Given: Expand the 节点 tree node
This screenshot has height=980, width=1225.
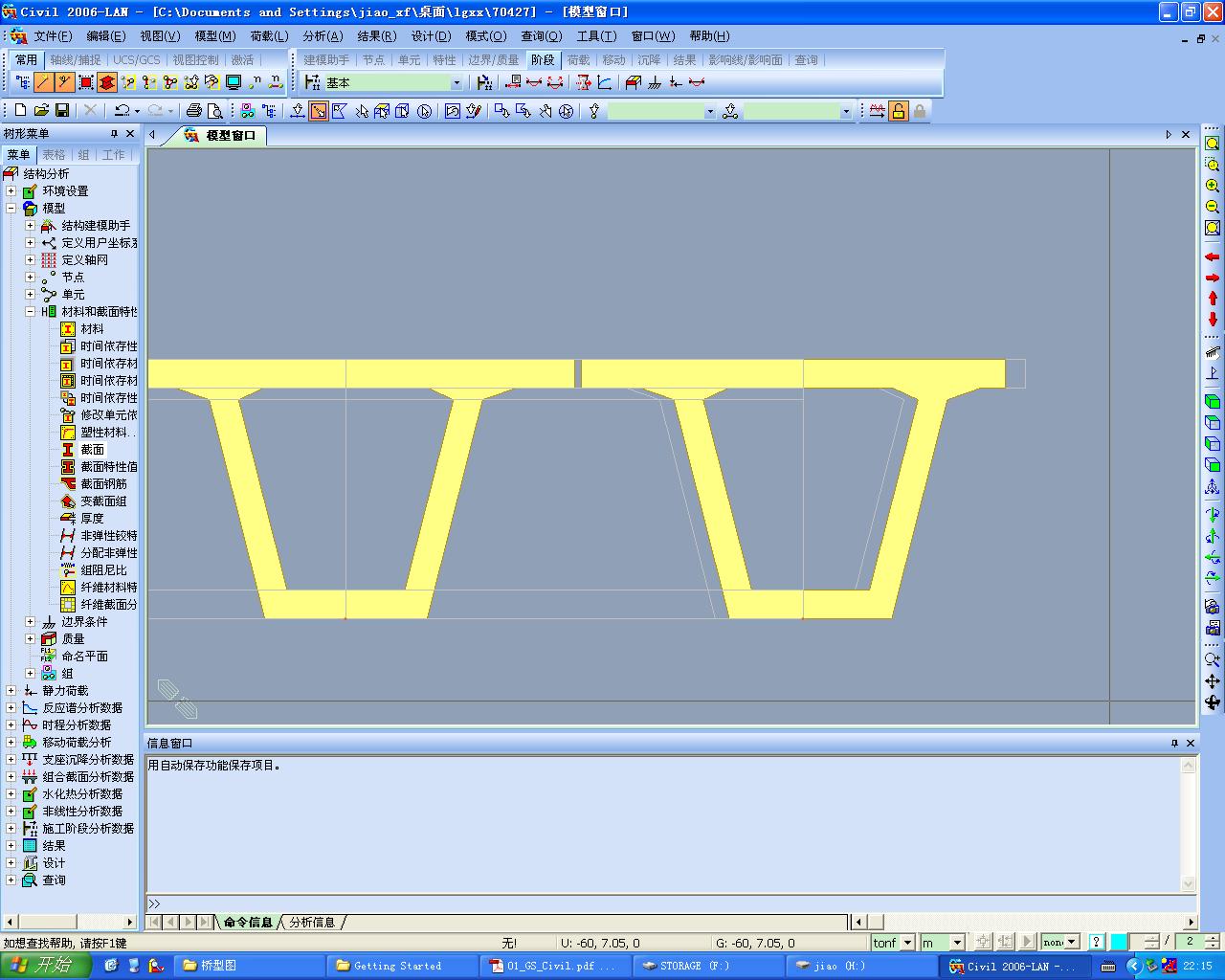Looking at the screenshot, I should [x=30, y=278].
